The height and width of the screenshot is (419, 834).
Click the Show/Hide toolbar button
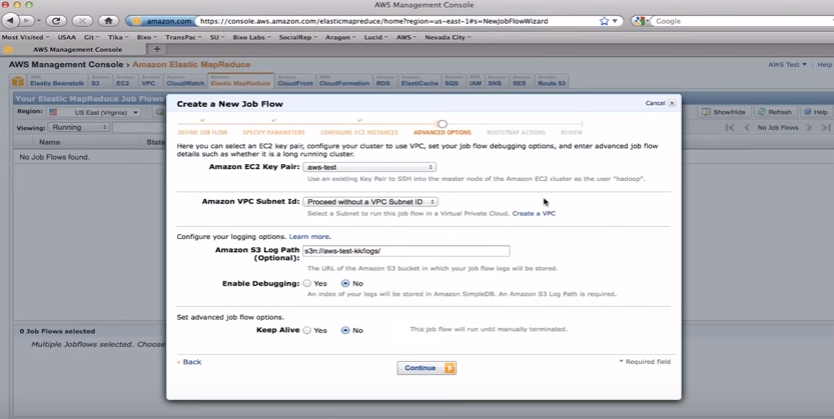[x=723, y=112]
